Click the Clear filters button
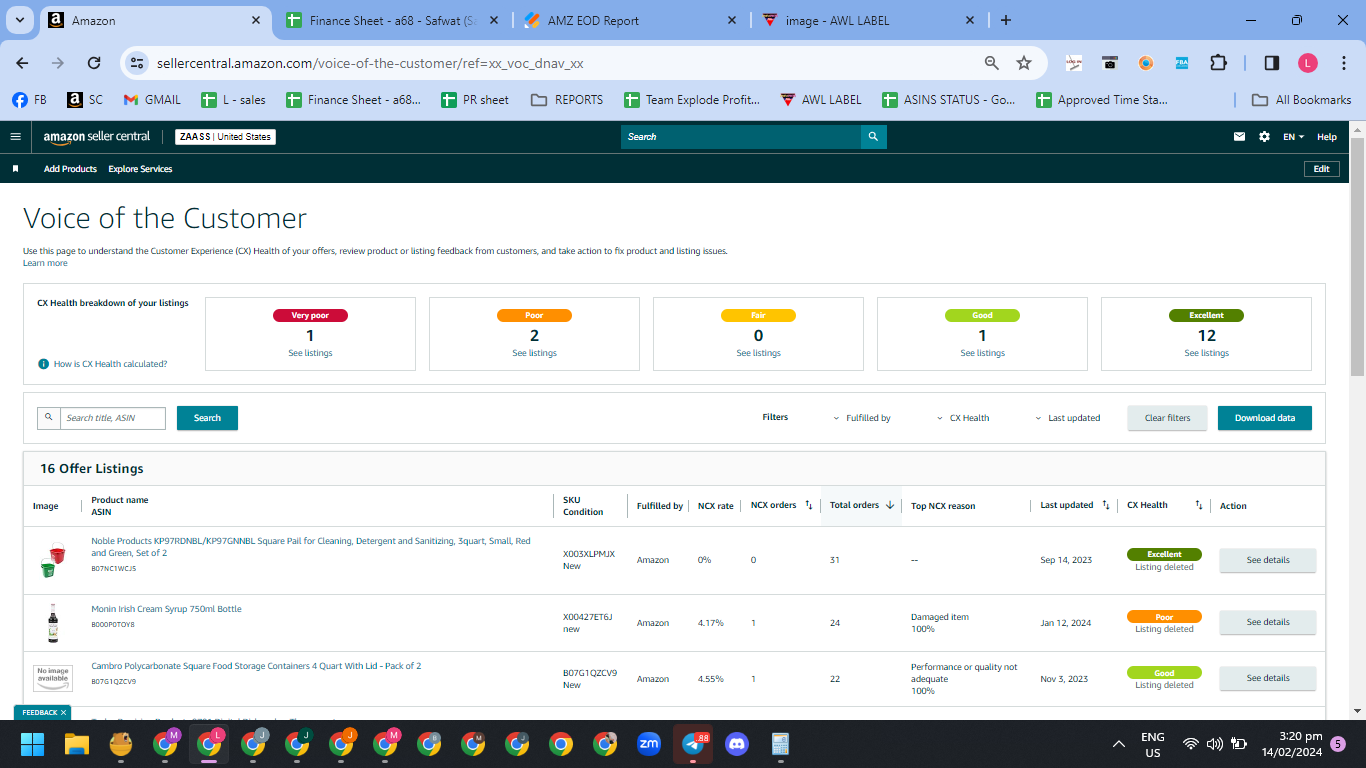This screenshot has width=1366, height=768. click(1167, 418)
